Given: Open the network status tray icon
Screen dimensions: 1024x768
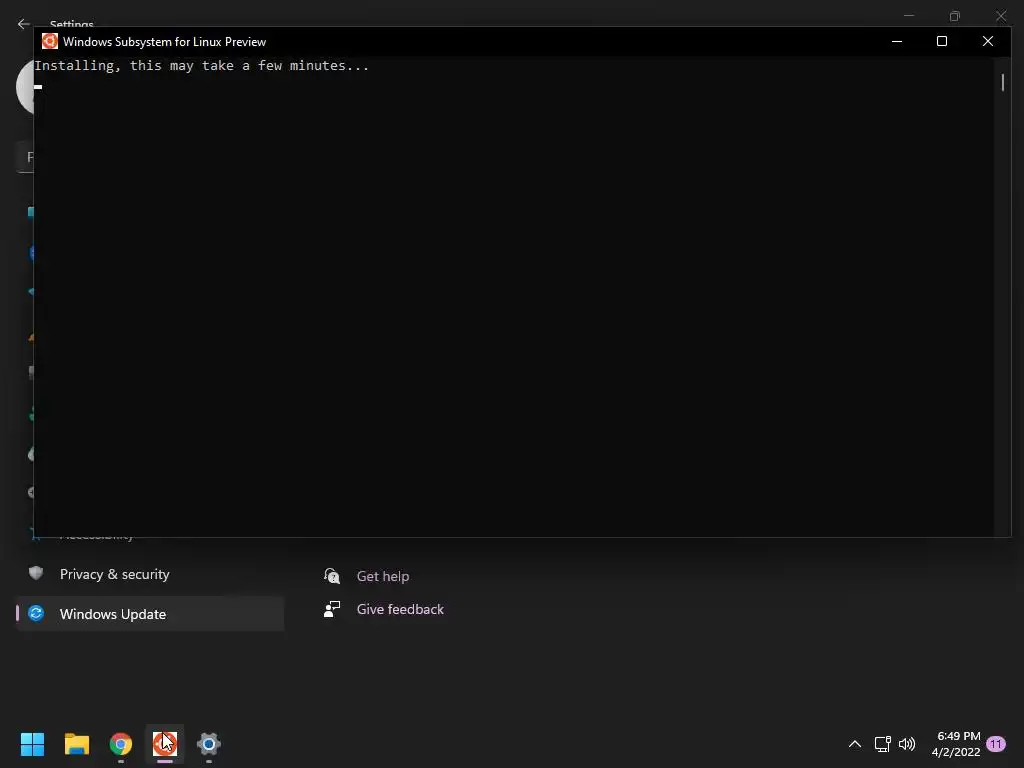Looking at the screenshot, I should point(882,744).
